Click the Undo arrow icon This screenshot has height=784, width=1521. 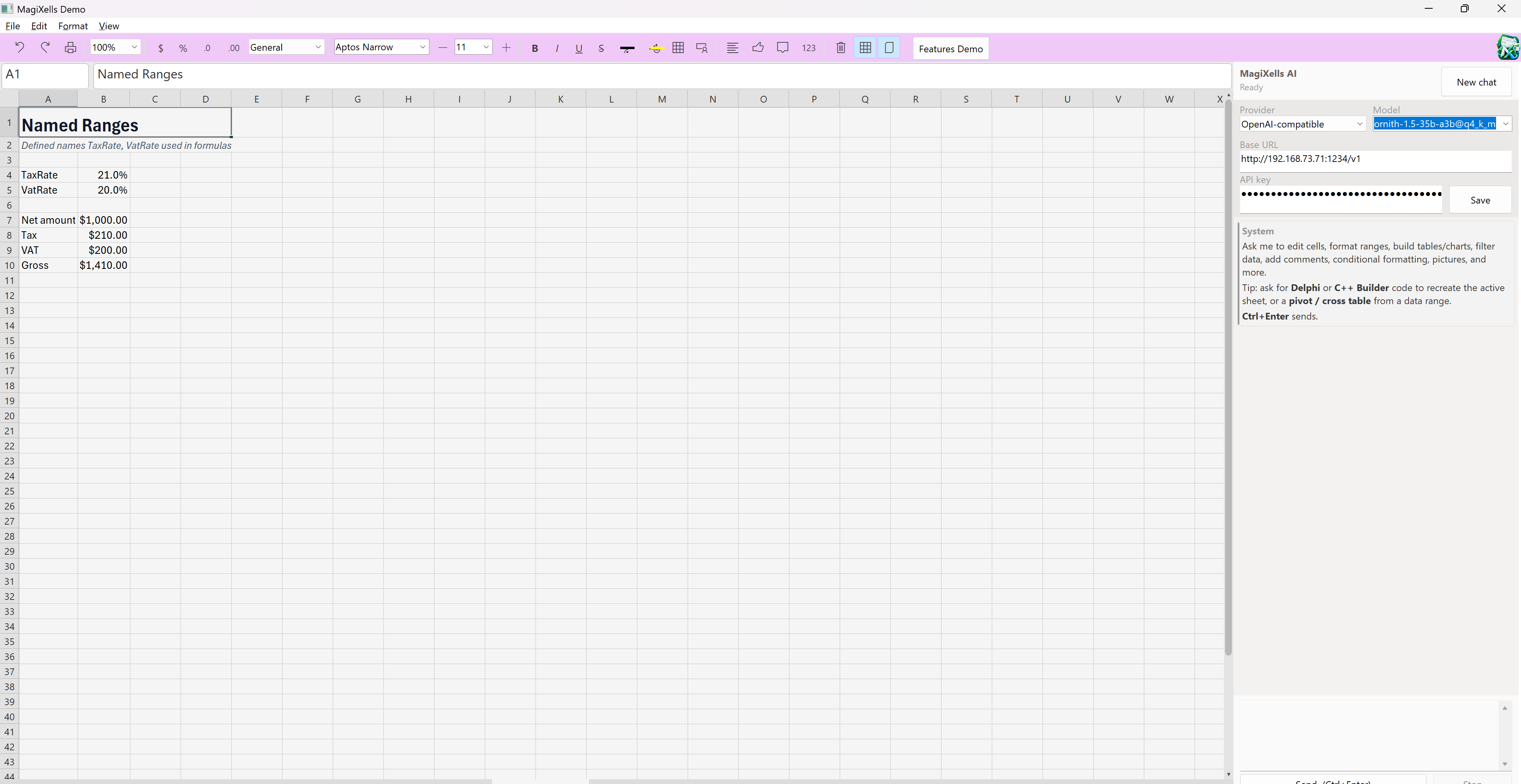point(19,48)
